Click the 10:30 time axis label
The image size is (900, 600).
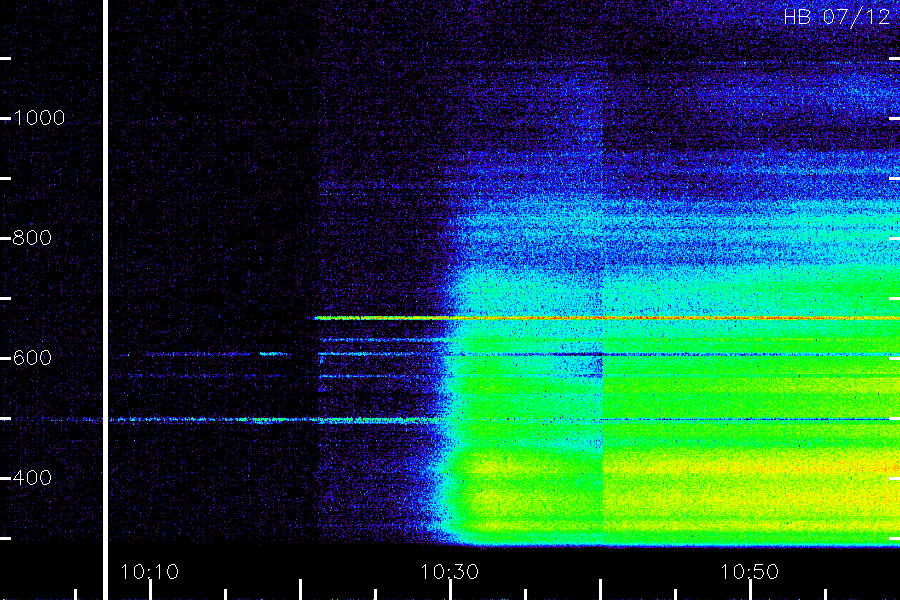point(449,572)
